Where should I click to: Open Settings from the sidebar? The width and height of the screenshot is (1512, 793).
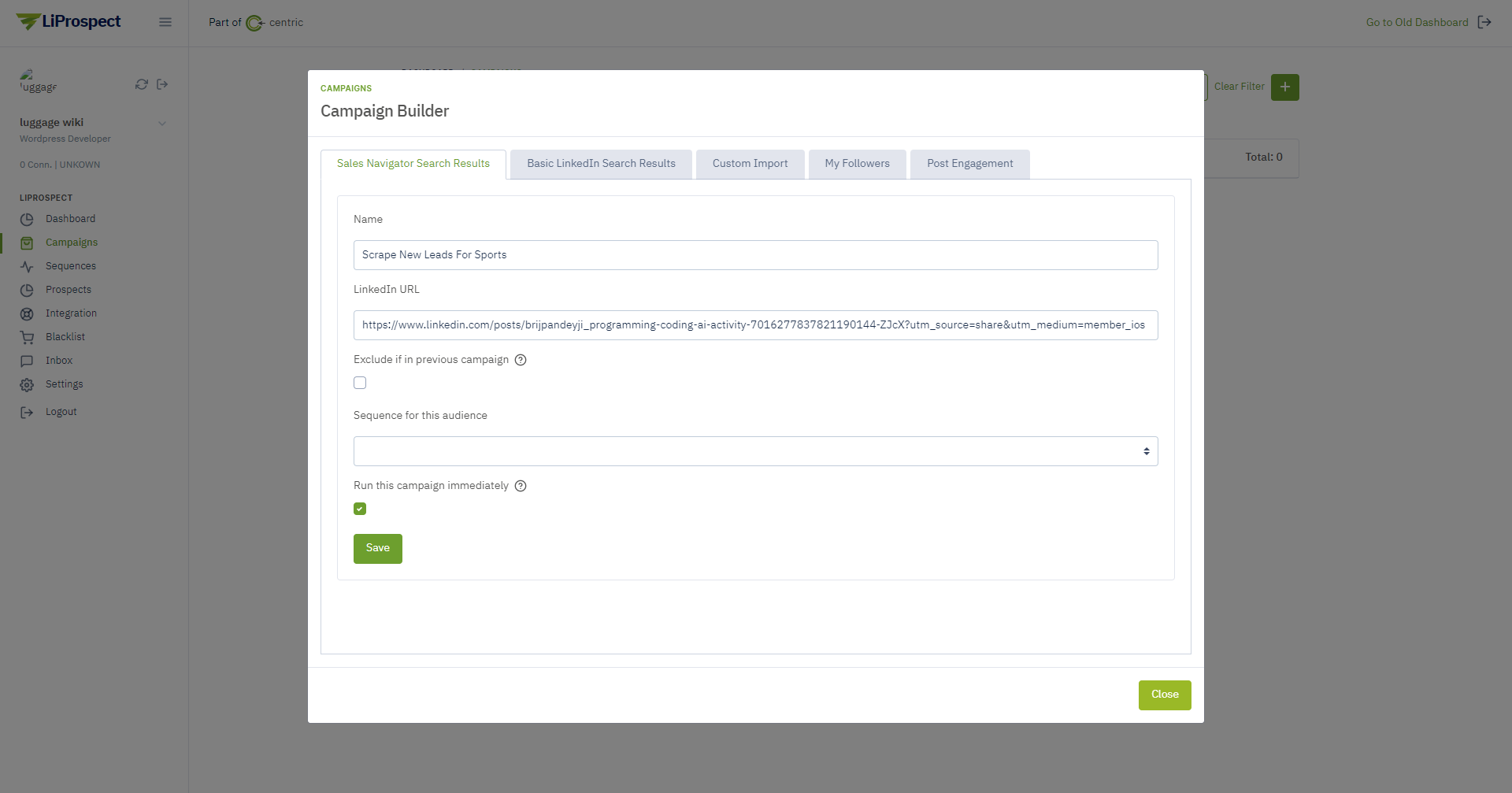(65, 384)
